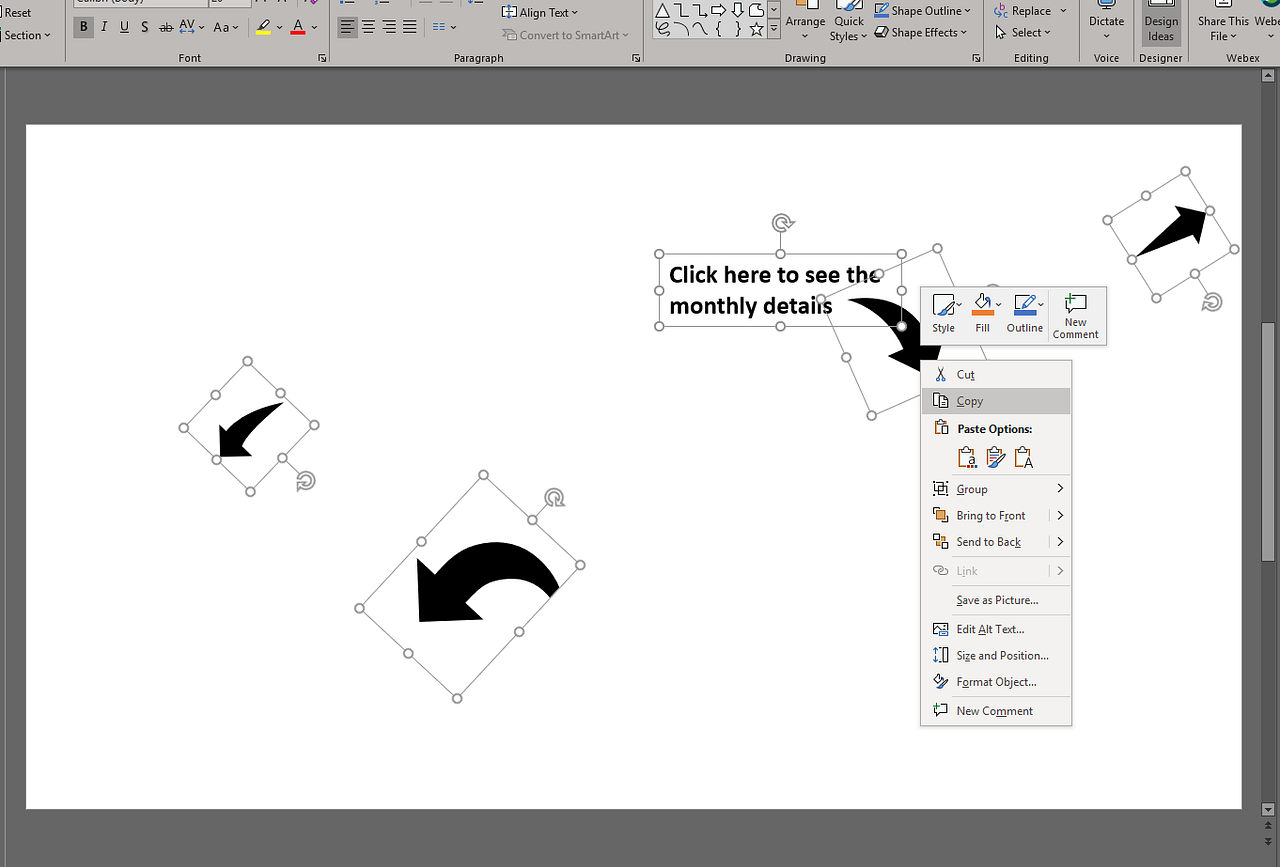1280x867 pixels.
Task: Pick the Keep Source Formatting paste option
Action: point(967,457)
